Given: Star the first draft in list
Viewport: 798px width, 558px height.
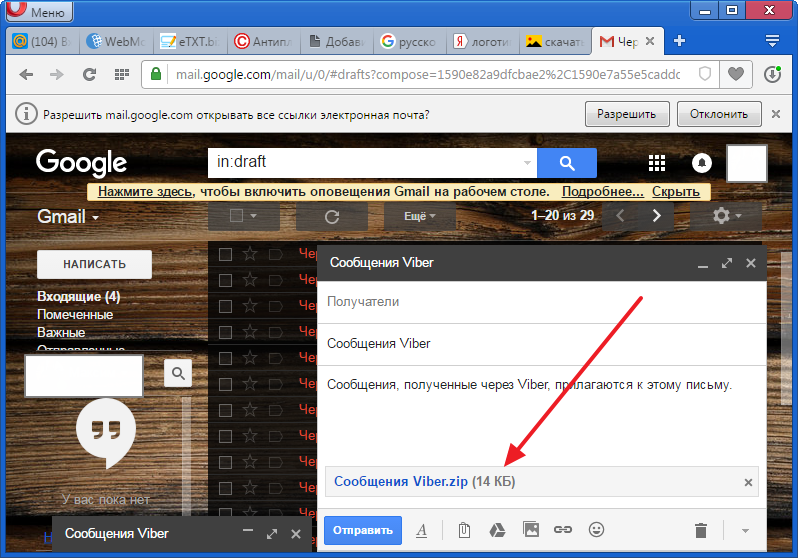Looking at the screenshot, I should pos(249,254).
